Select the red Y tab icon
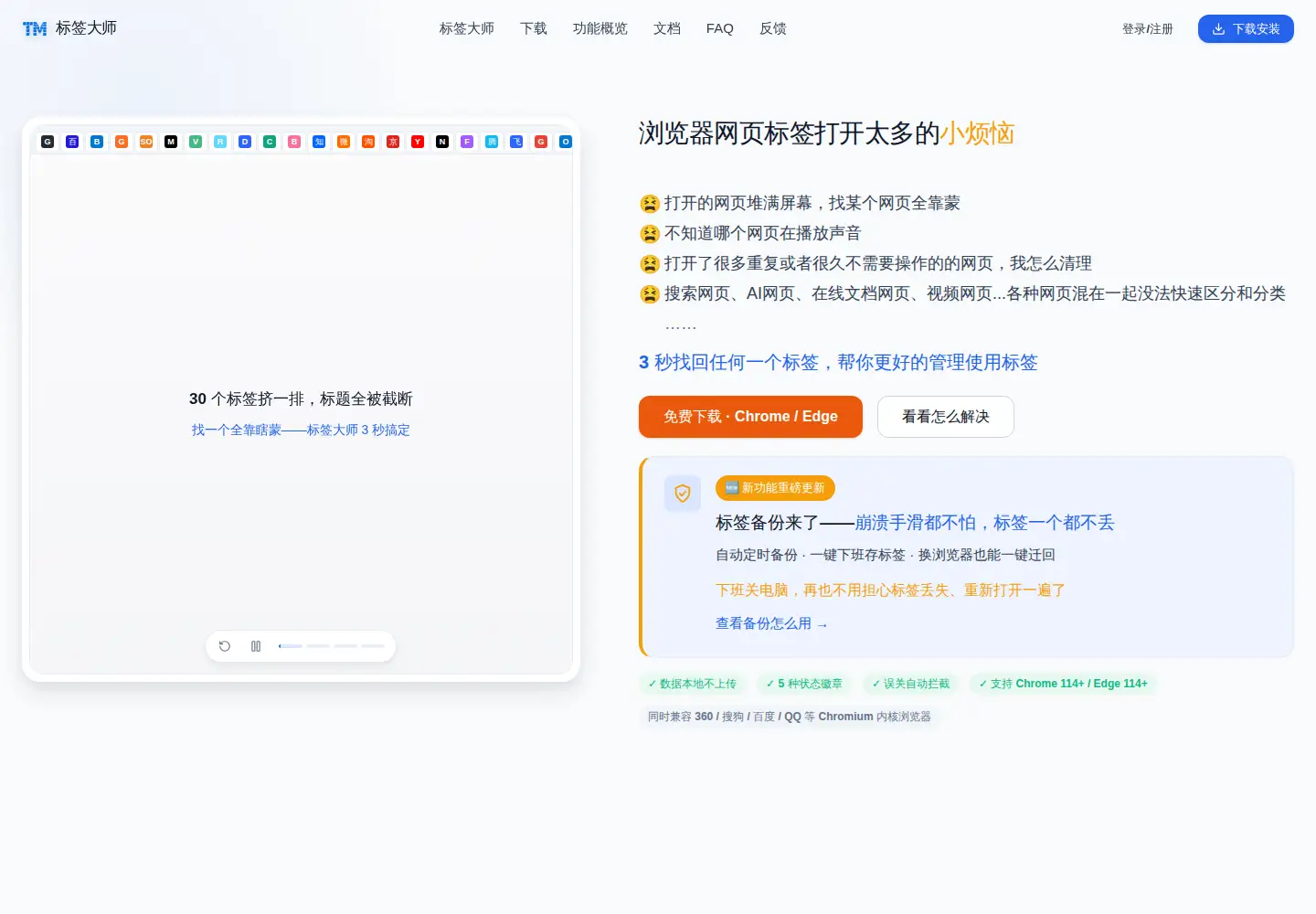This screenshot has width=1316, height=914. 418,142
